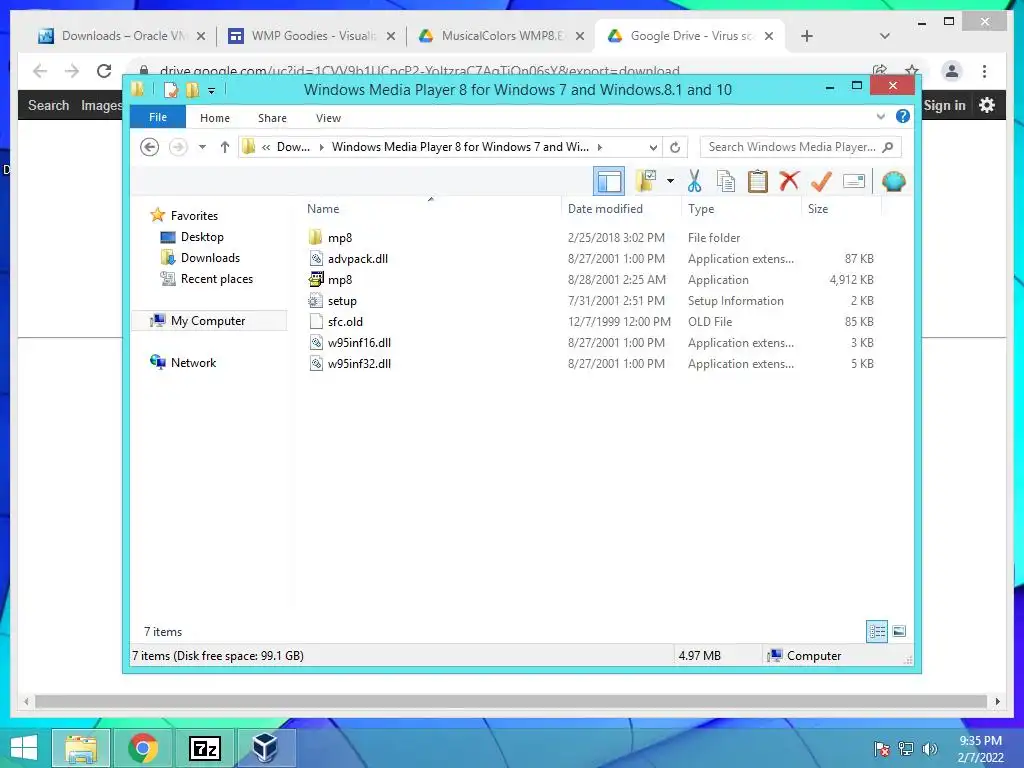This screenshot has height=768, width=1024.
Task: Open Chrome three-dot menu
Action: click(984, 71)
